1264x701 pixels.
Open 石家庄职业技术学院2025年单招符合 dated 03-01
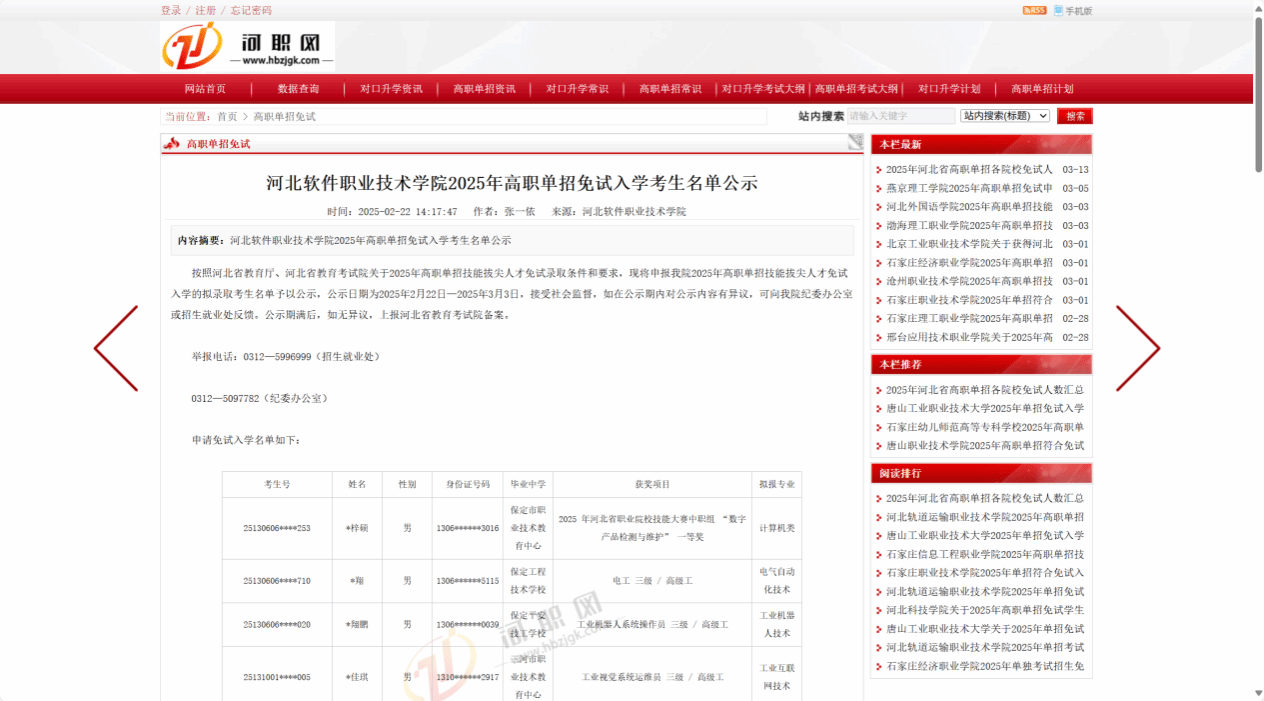(x=969, y=300)
